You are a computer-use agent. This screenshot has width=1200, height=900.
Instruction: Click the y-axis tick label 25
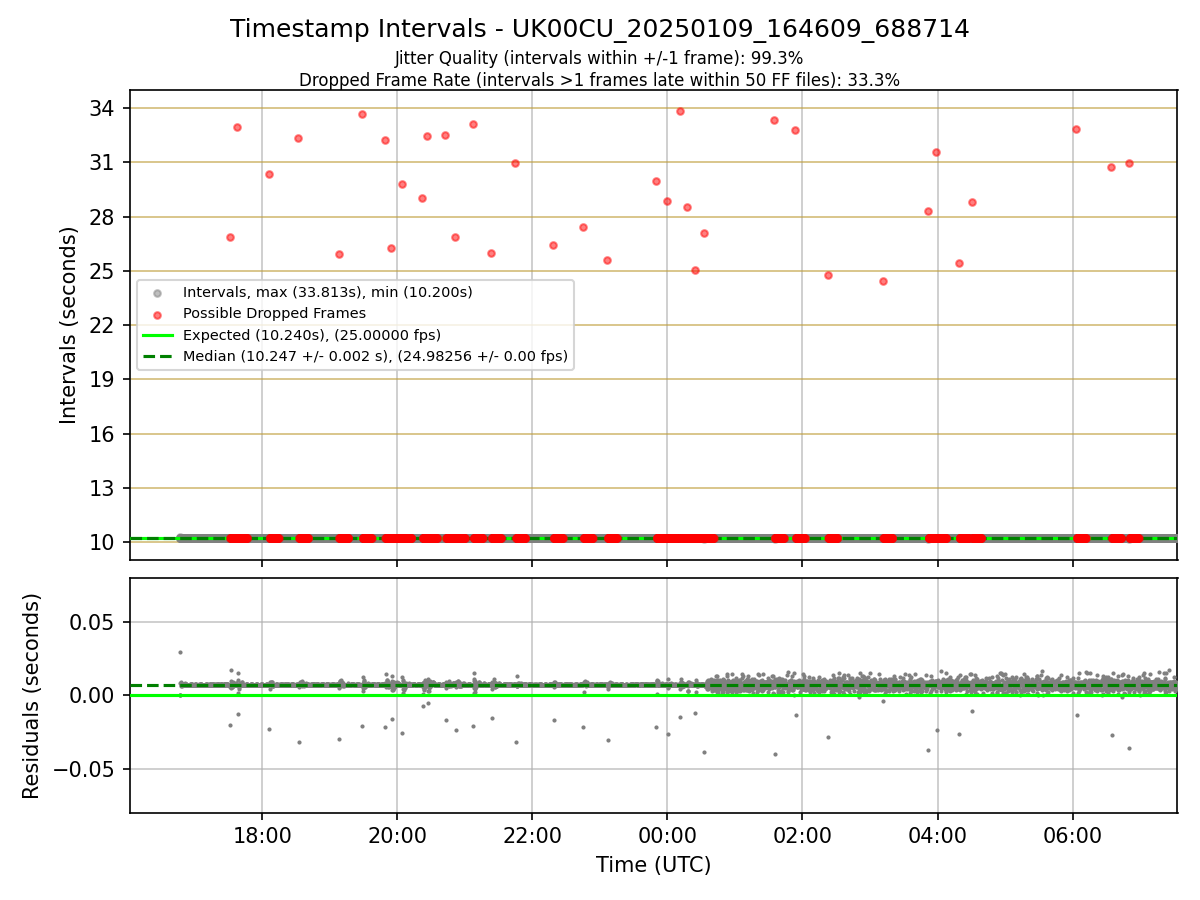point(104,271)
